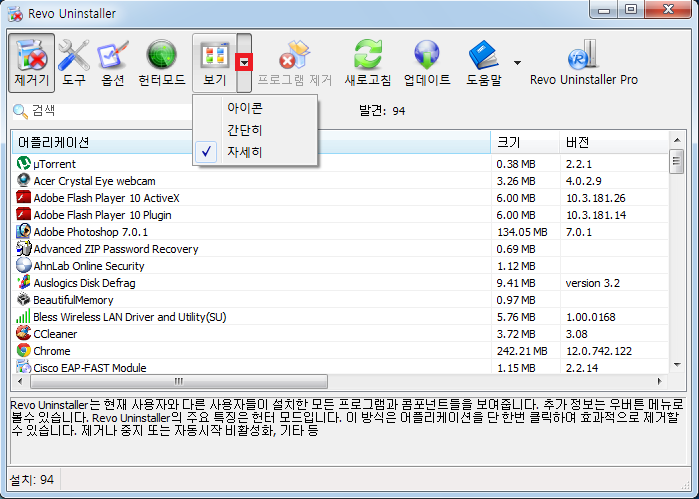Click the 242.21 MB size cell

coord(522,351)
